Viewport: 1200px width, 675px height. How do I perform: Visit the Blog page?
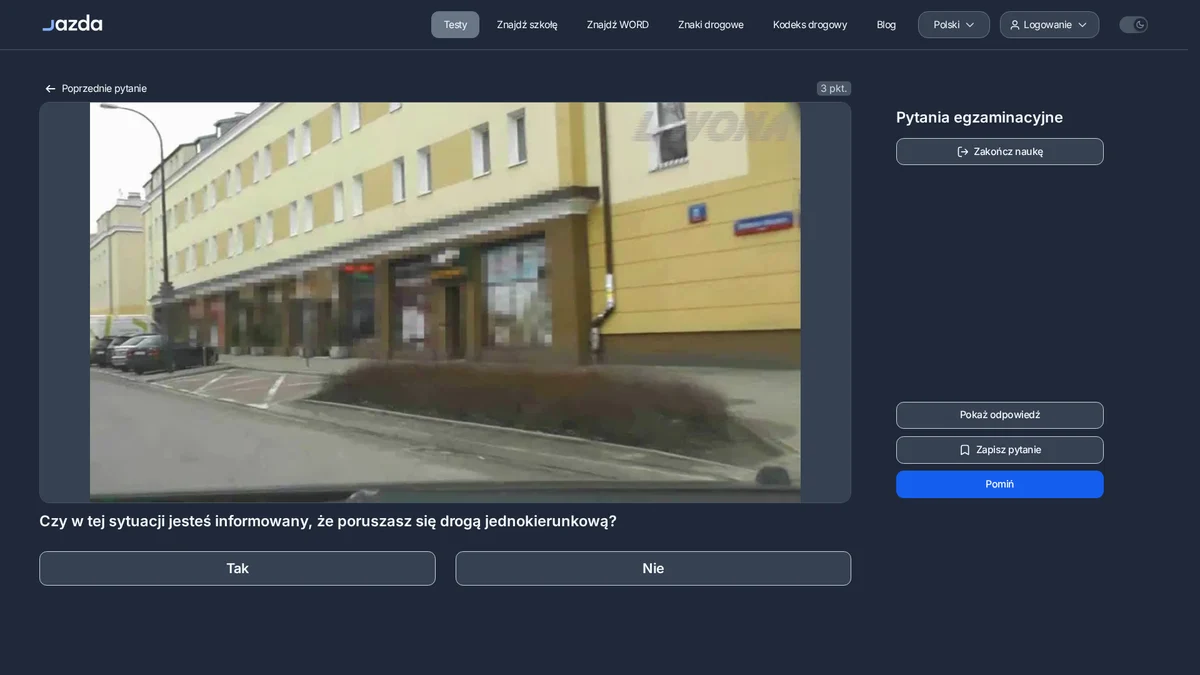(x=886, y=25)
